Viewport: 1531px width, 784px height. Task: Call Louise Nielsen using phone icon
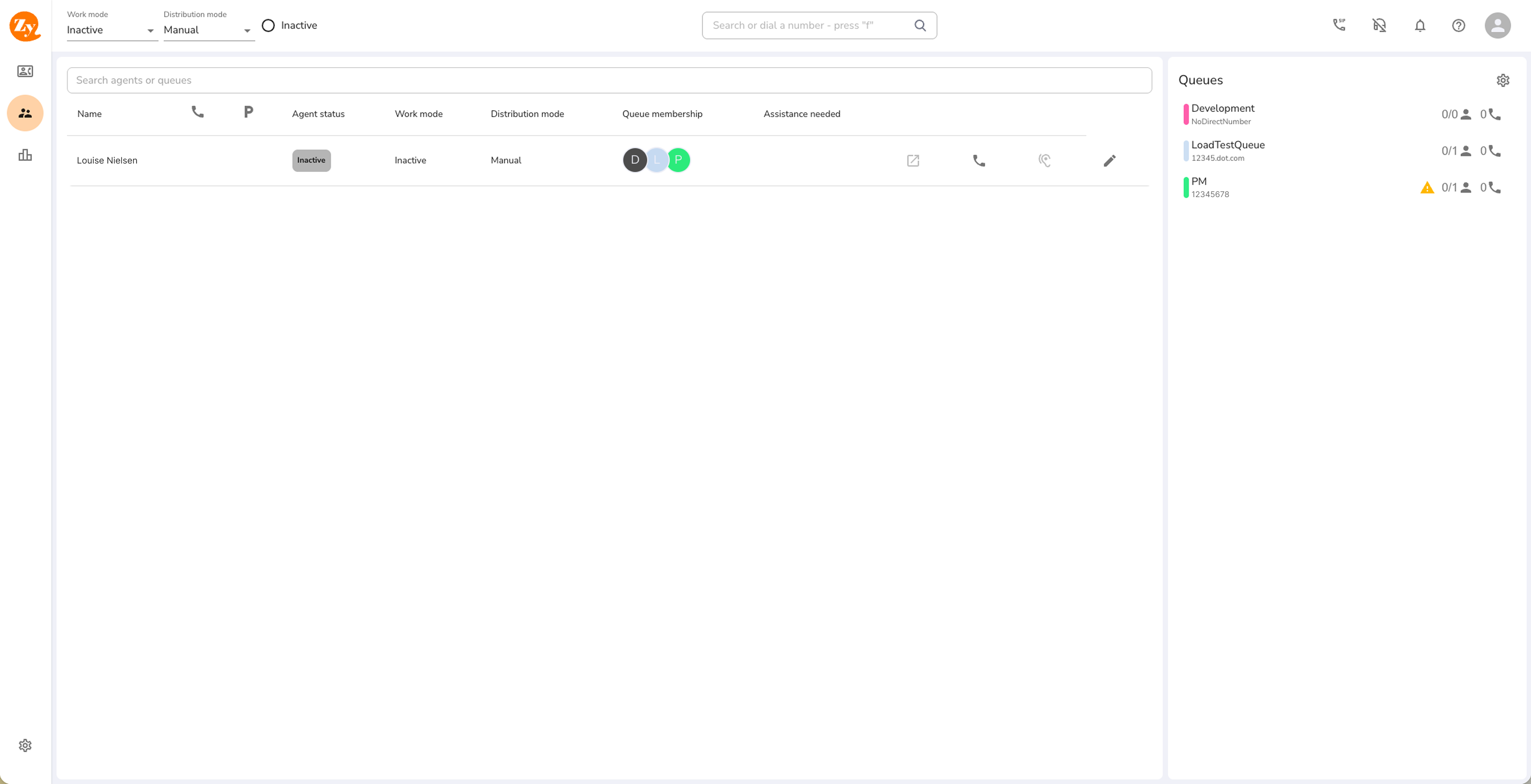click(979, 160)
